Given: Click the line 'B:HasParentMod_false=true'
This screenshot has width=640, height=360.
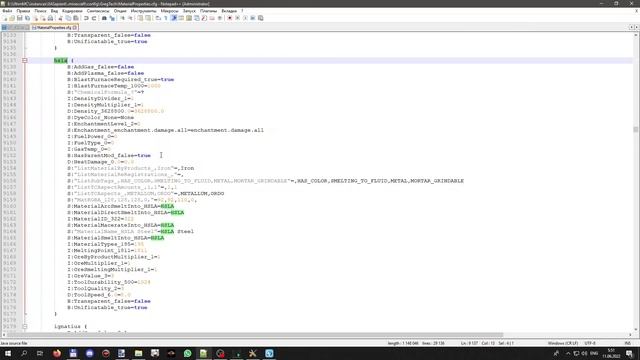Looking at the screenshot, I should (109, 156).
